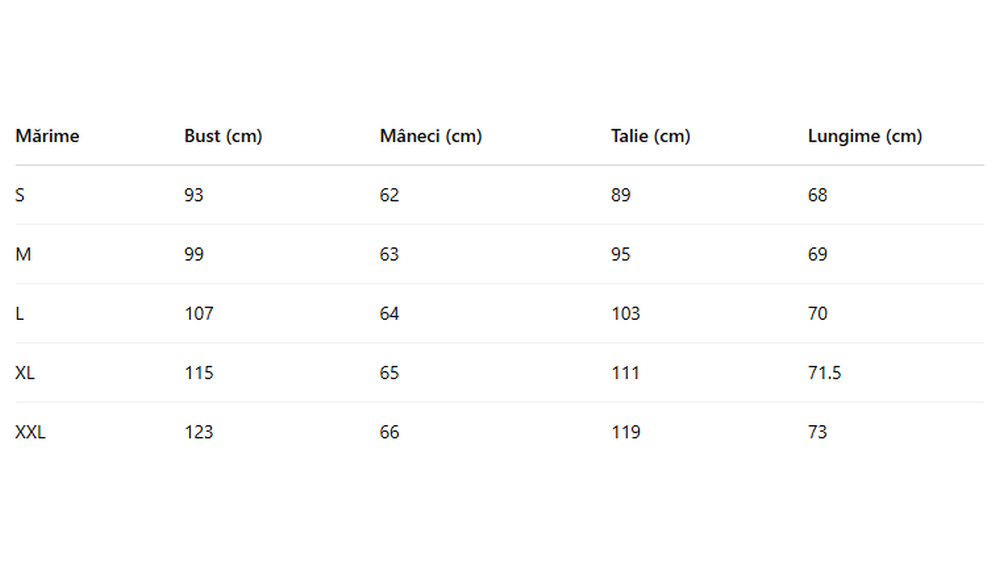
Task: Select sleeve value 65 in XL row
Action: [389, 373]
